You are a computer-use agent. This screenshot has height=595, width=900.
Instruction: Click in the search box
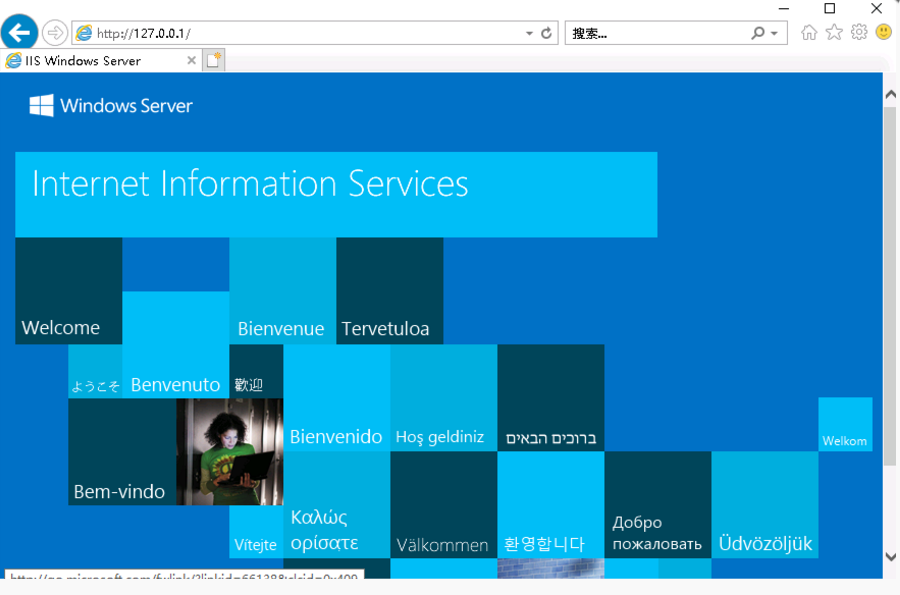tap(655, 33)
